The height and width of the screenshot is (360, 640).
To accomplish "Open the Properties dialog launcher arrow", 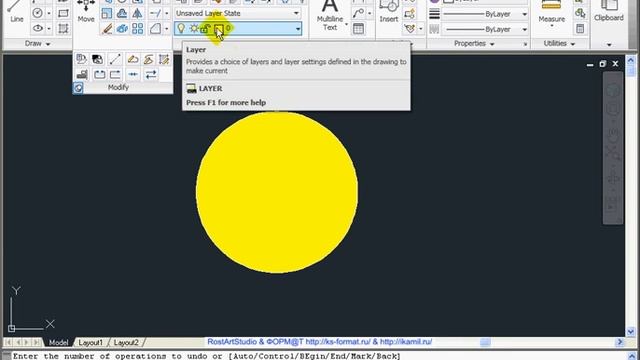I will (x=525, y=44).
